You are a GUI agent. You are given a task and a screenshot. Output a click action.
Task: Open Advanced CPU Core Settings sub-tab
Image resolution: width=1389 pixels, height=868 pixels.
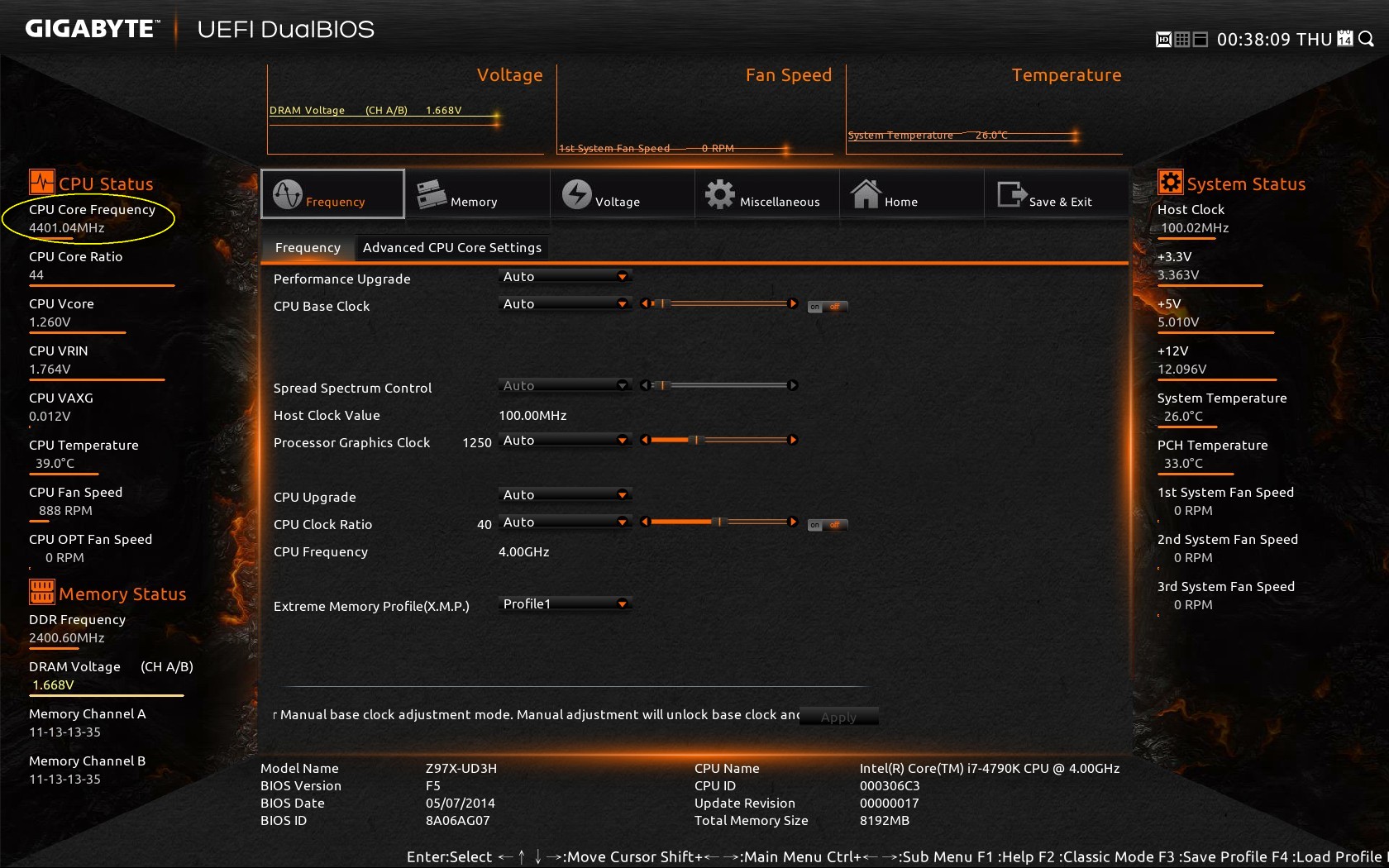click(452, 247)
